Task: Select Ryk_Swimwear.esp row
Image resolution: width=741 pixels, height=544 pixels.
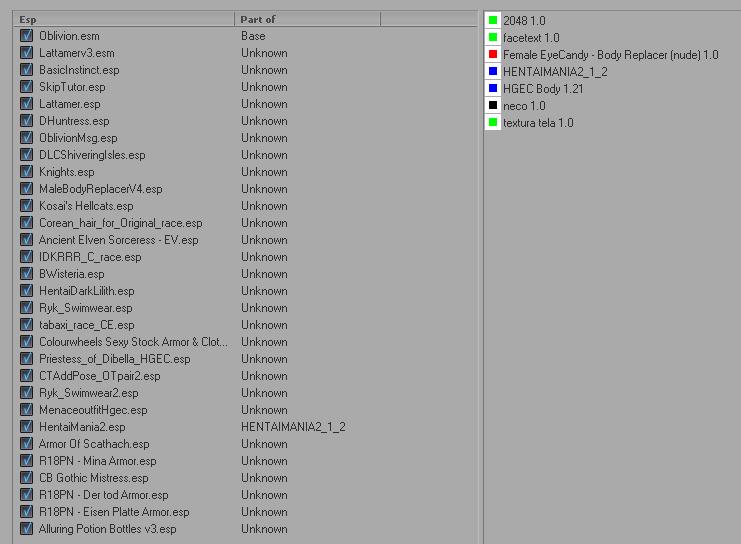Action: pos(86,308)
